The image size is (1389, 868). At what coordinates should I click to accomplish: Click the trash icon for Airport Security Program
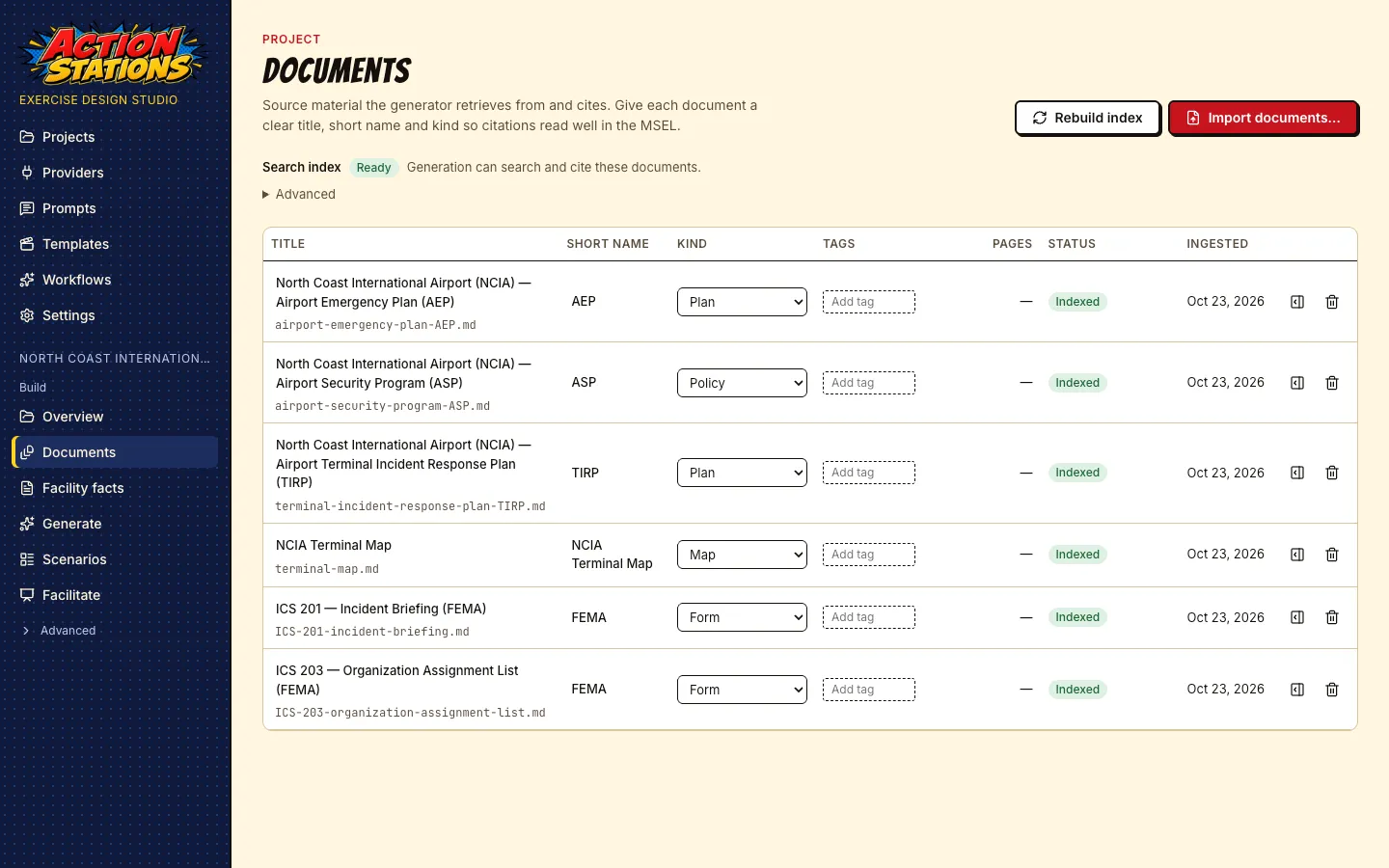tap(1332, 383)
